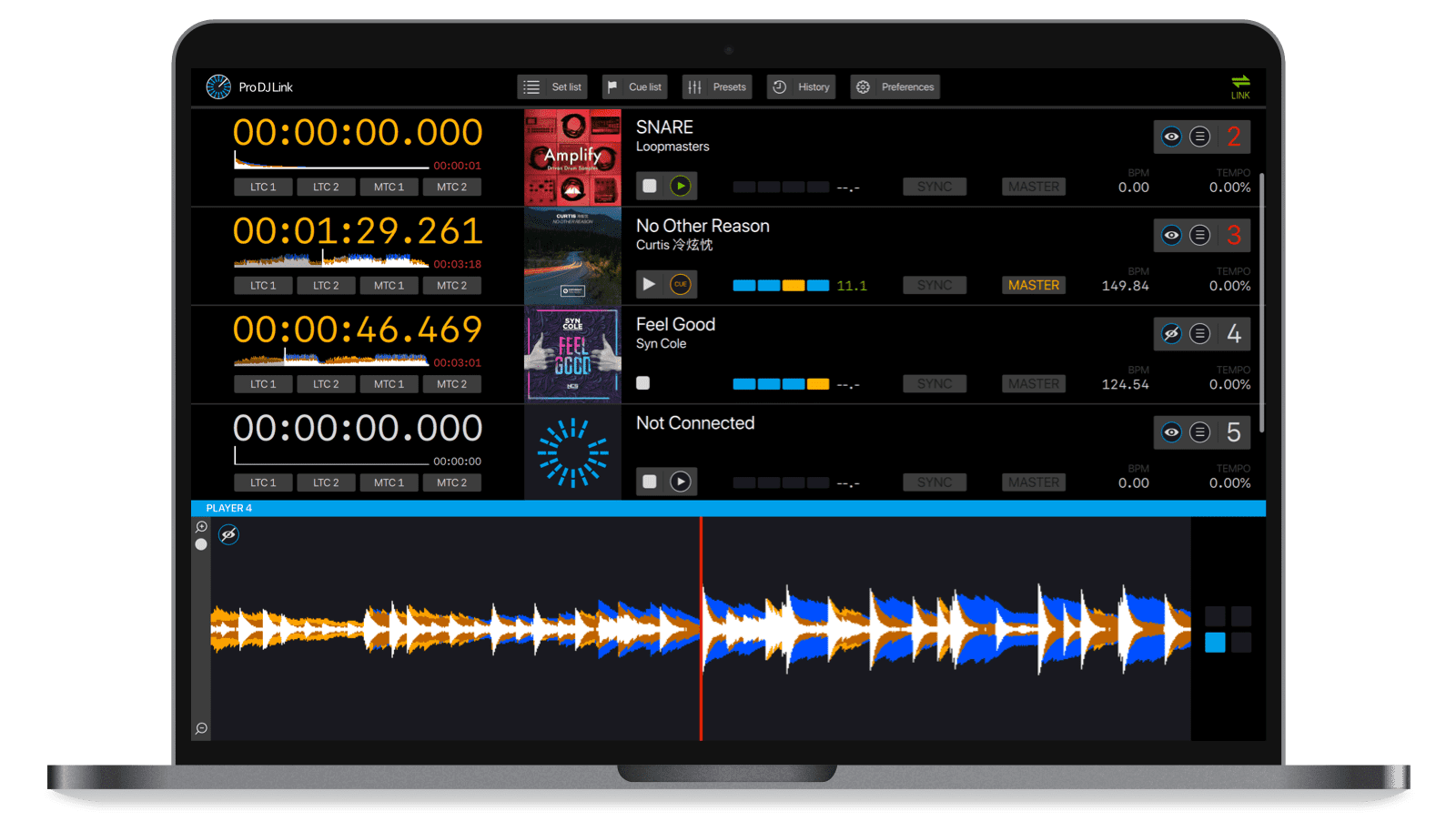The width and height of the screenshot is (1456, 822).
Task: Zoom out of the Player 4 waveform
Action: pos(201,728)
